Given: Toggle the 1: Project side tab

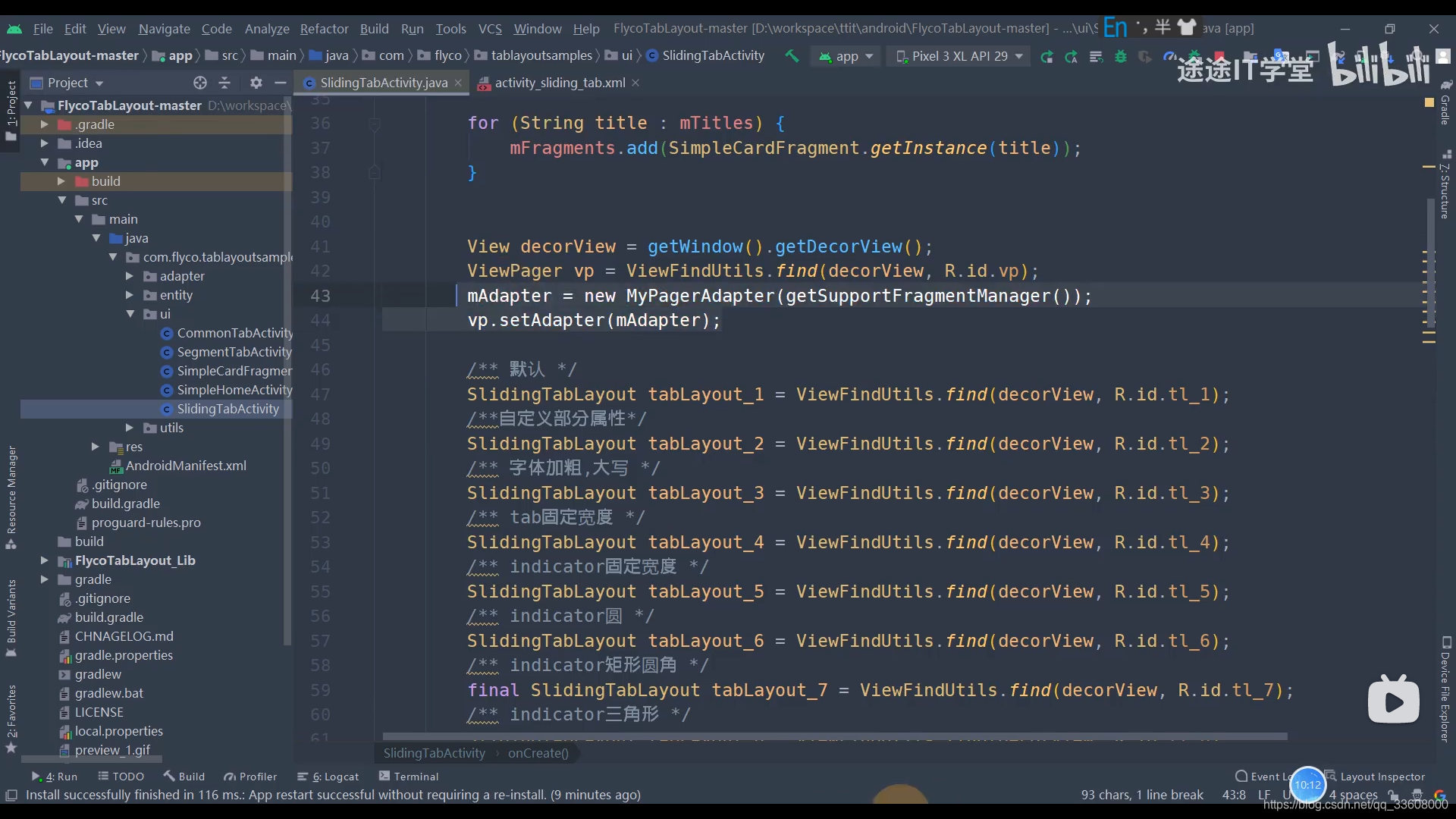Looking at the screenshot, I should (11, 111).
